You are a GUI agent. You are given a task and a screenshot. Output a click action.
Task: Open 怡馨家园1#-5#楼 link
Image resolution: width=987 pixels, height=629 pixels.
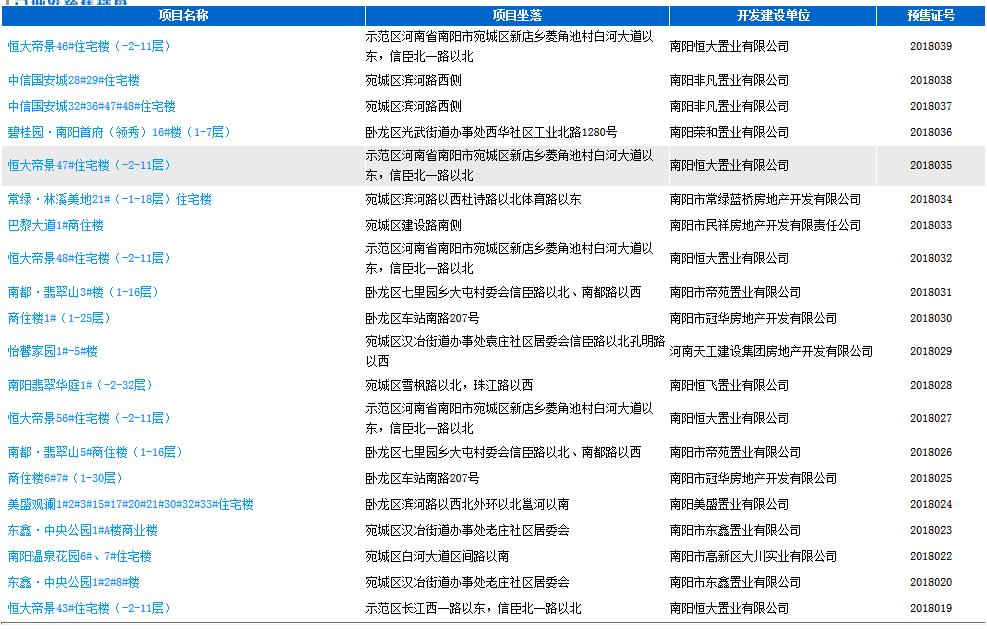coord(53,351)
